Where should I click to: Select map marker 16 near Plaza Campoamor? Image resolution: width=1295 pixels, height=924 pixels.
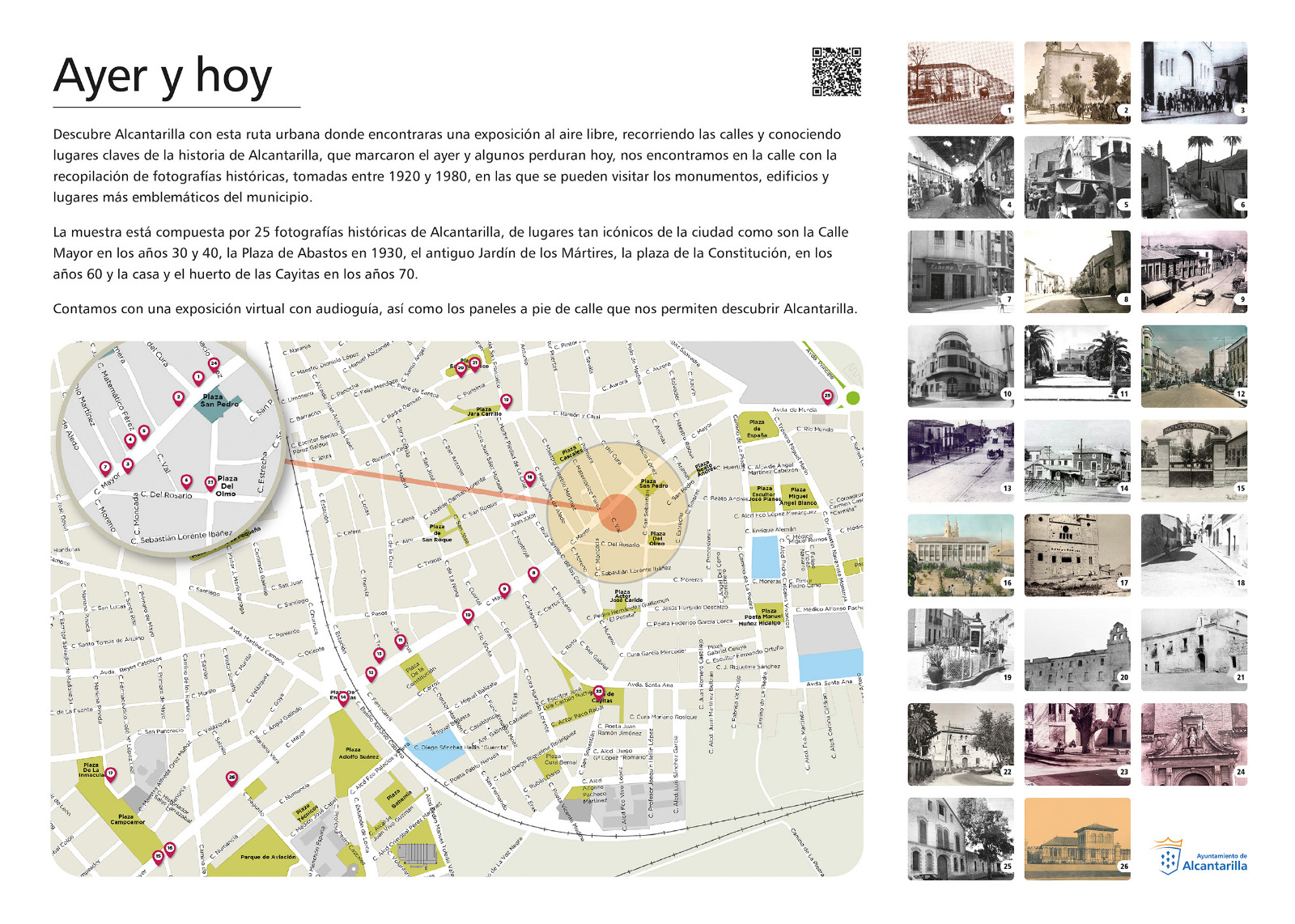[x=170, y=849]
